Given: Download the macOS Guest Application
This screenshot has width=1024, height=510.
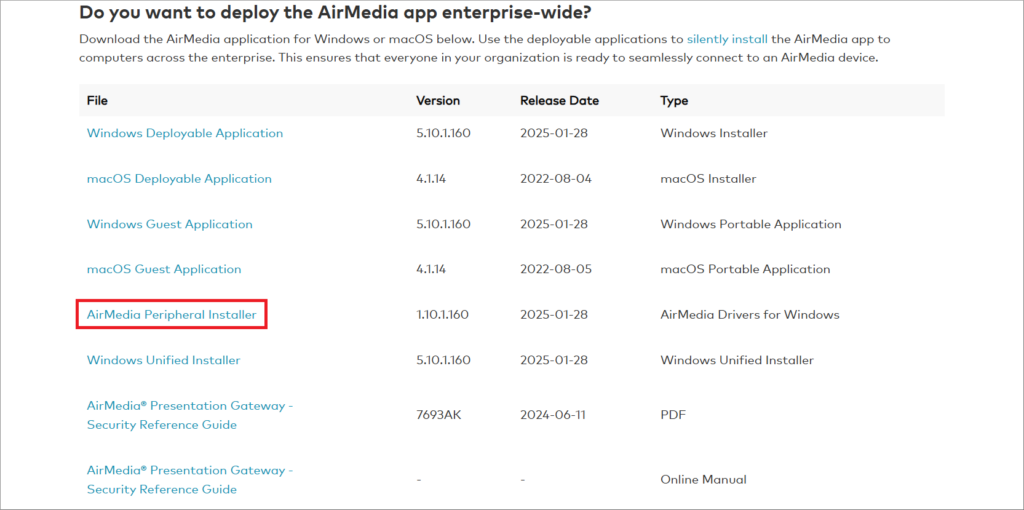Looking at the screenshot, I should click(x=164, y=269).
